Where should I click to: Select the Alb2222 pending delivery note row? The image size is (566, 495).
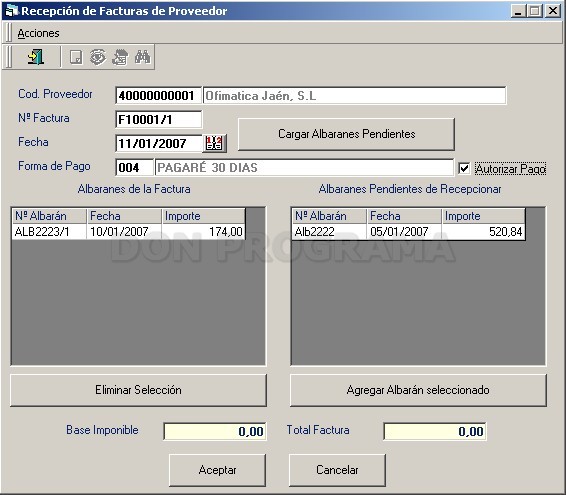pyautogui.click(x=408, y=231)
